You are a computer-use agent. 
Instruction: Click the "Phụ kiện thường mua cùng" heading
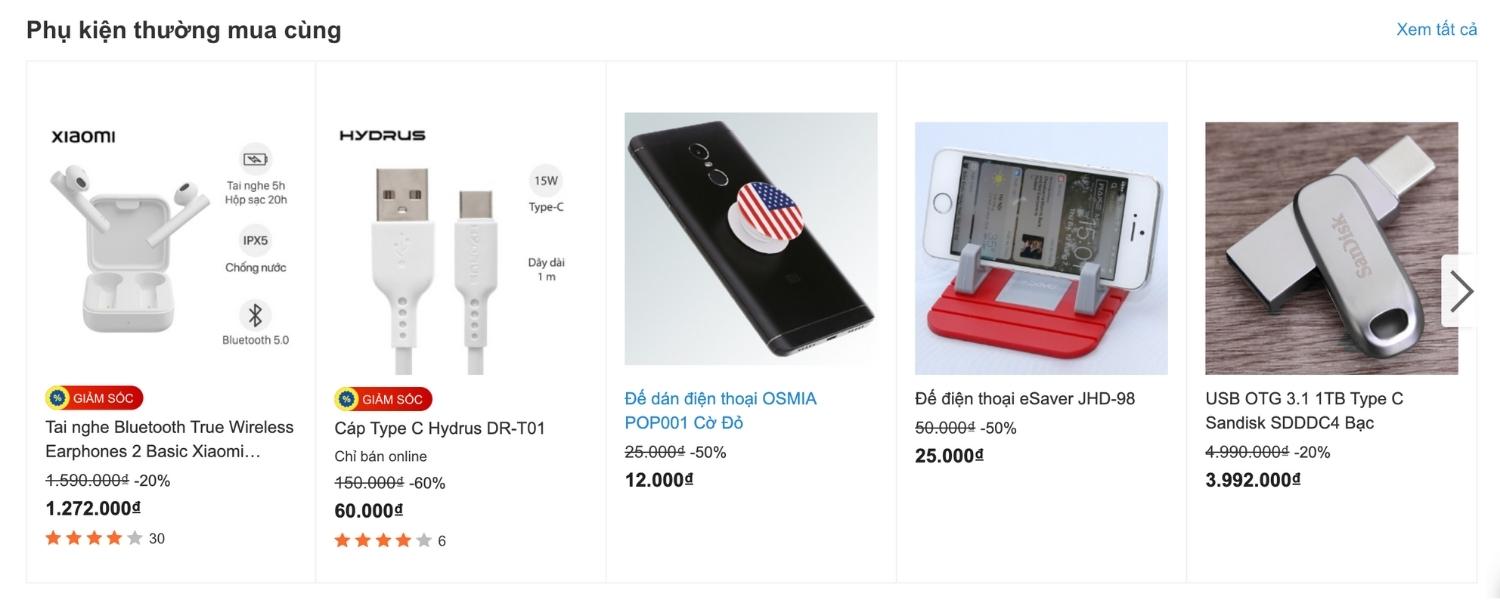[184, 30]
